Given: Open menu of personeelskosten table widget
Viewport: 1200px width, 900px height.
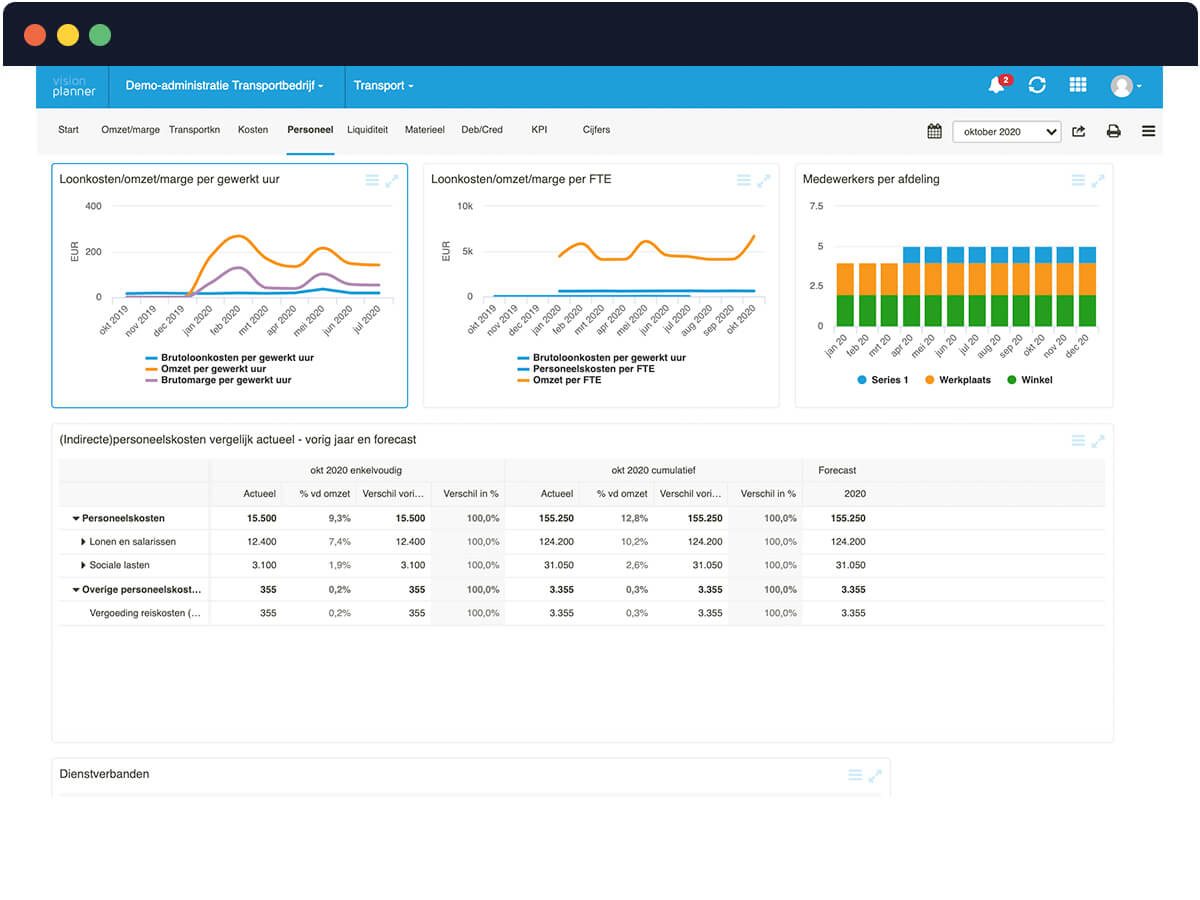Looking at the screenshot, I should pos(1078,441).
